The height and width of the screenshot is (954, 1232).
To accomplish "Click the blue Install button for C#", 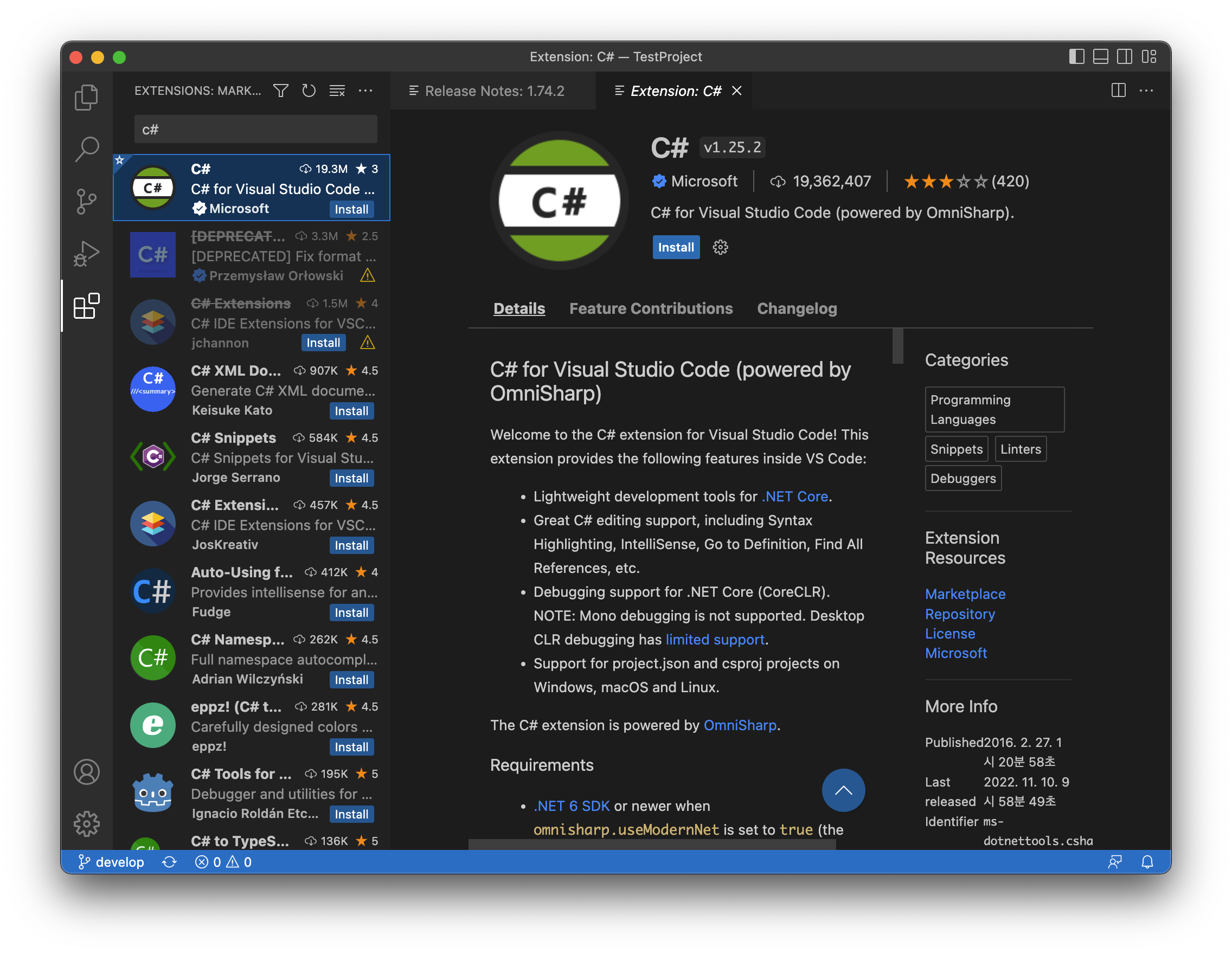I will [676, 248].
